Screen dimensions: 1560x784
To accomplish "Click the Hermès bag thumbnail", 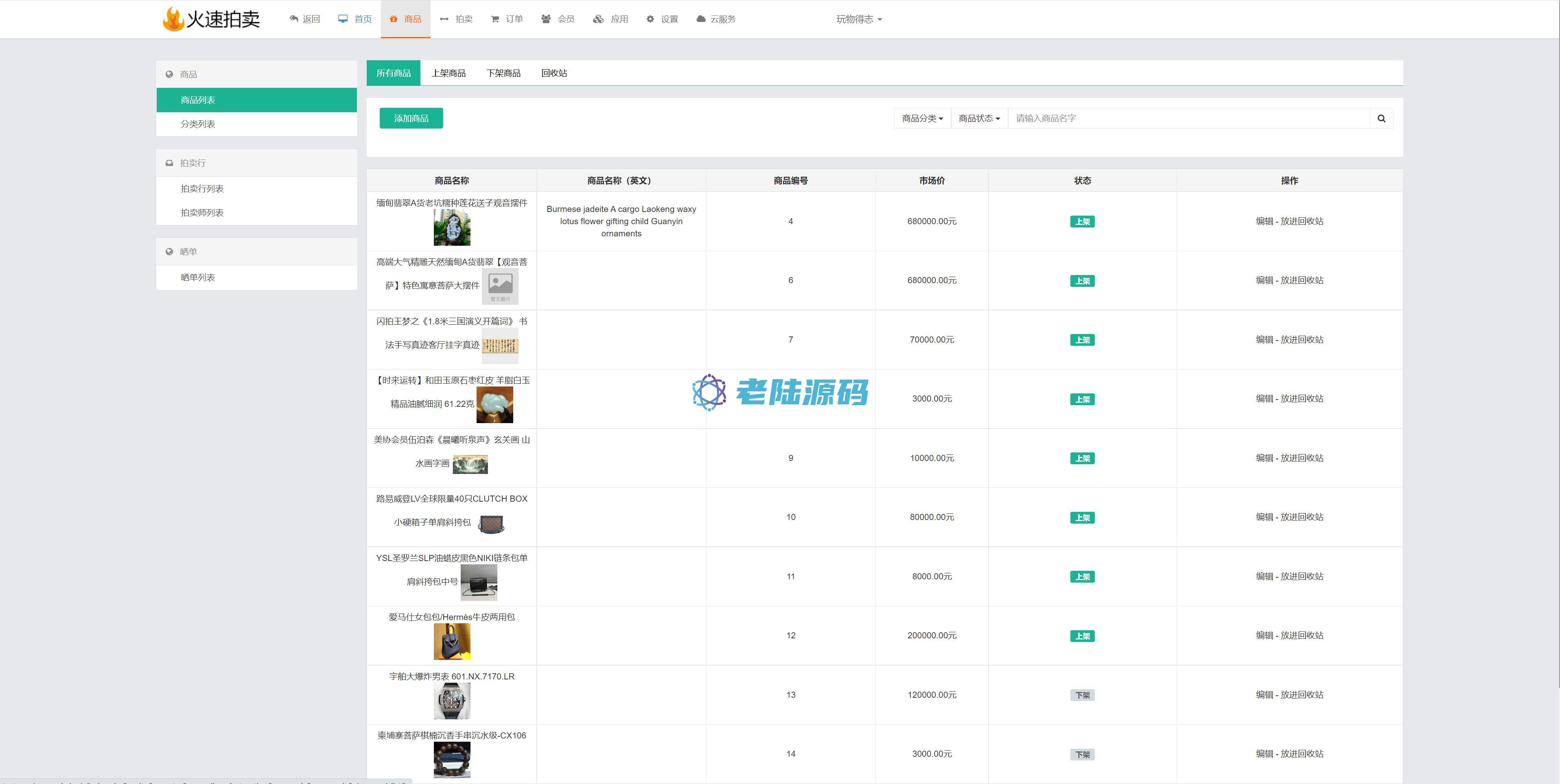I will (x=452, y=641).
